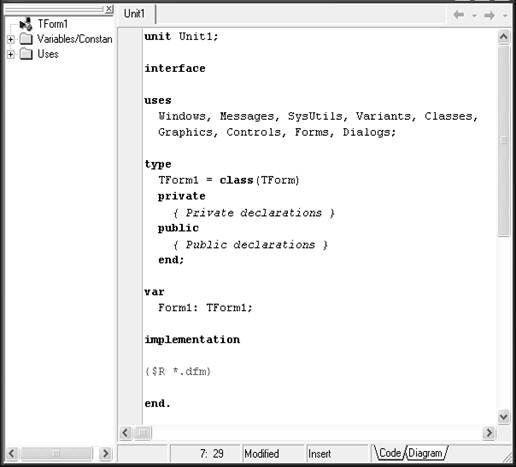Expand the Uses tree node
516x467 pixels.
(x=11, y=54)
